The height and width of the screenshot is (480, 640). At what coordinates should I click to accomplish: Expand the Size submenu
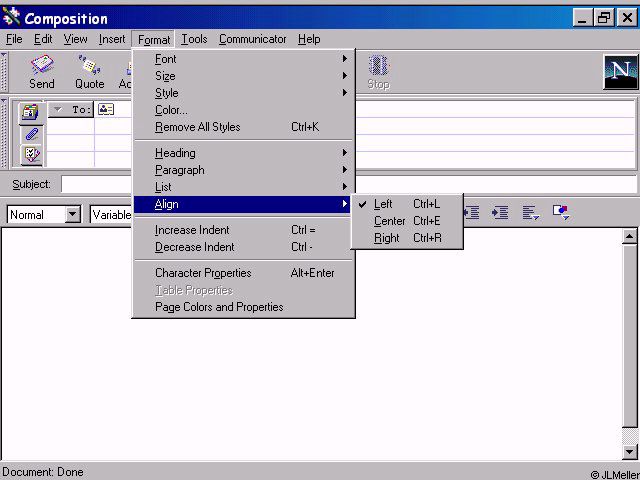(244, 76)
